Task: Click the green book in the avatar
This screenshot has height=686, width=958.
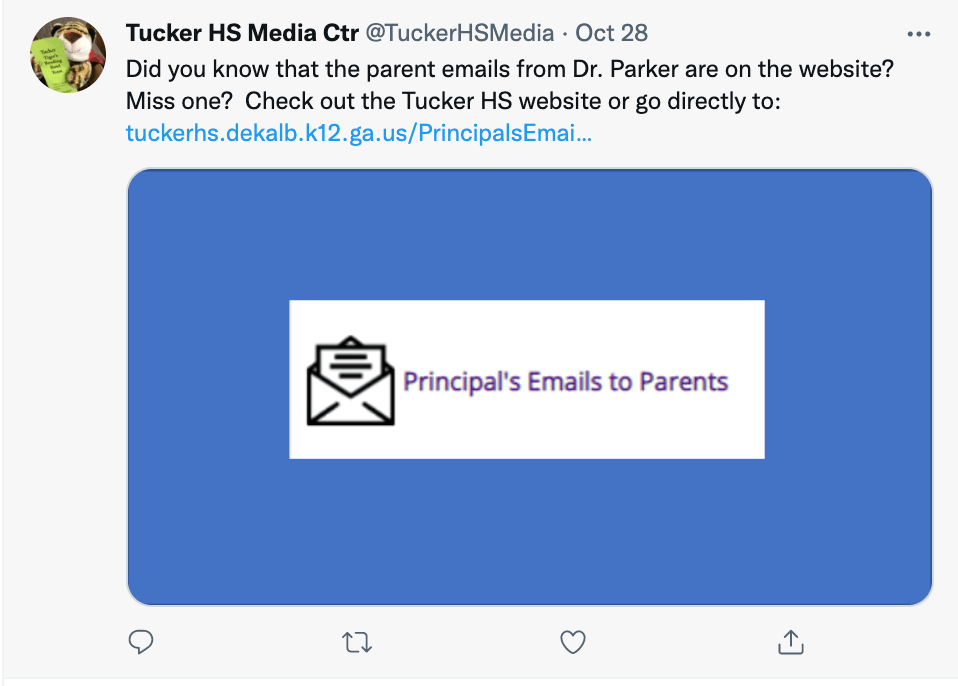Action: click(x=50, y=68)
